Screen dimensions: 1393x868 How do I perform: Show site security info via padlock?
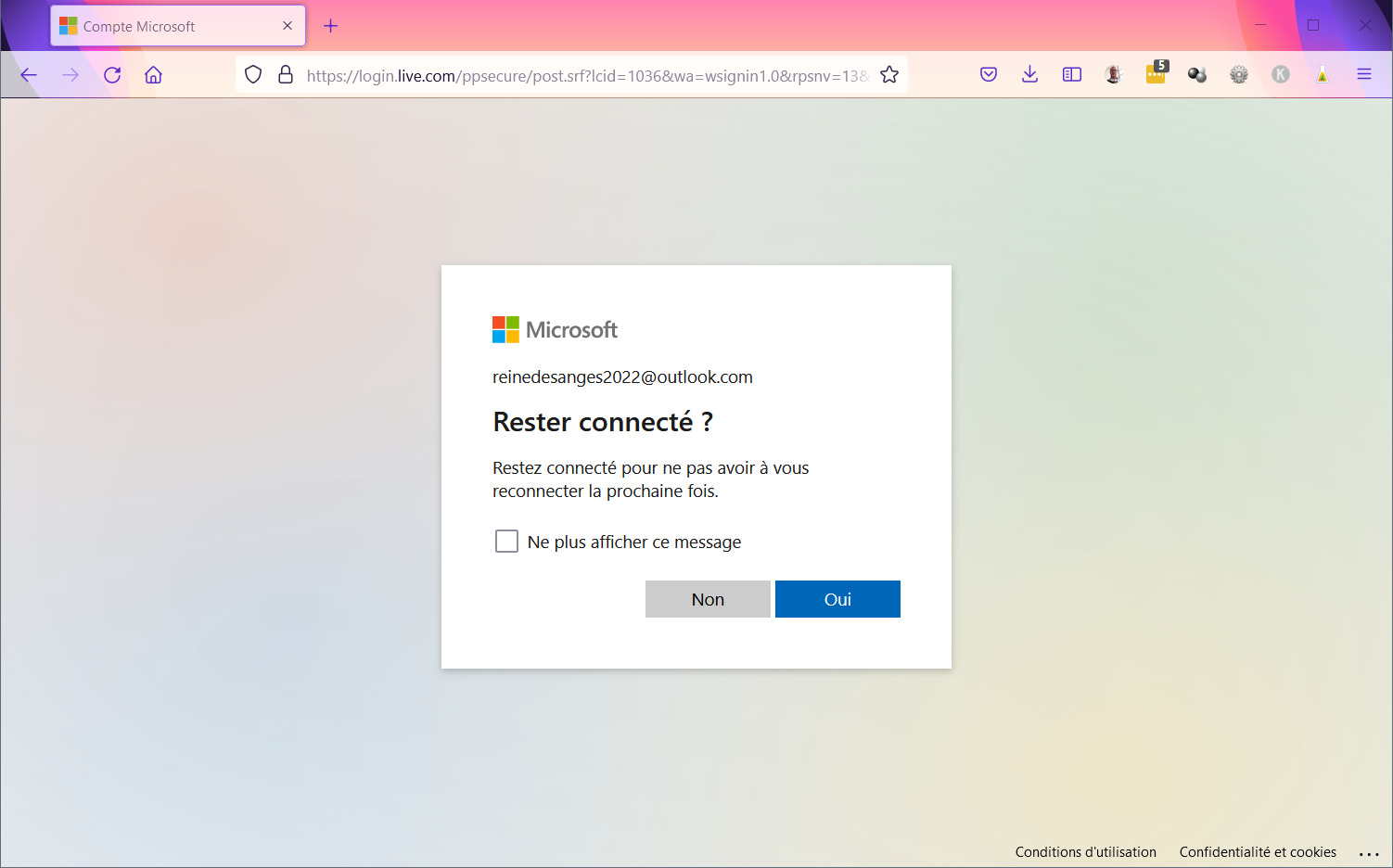[x=286, y=75]
